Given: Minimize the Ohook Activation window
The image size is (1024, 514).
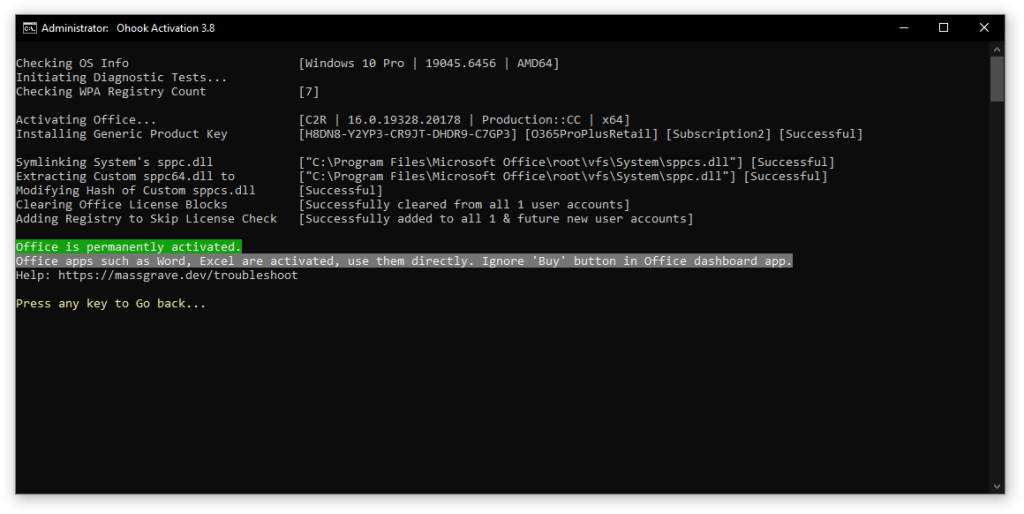Looking at the screenshot, I should pos(897,28).
